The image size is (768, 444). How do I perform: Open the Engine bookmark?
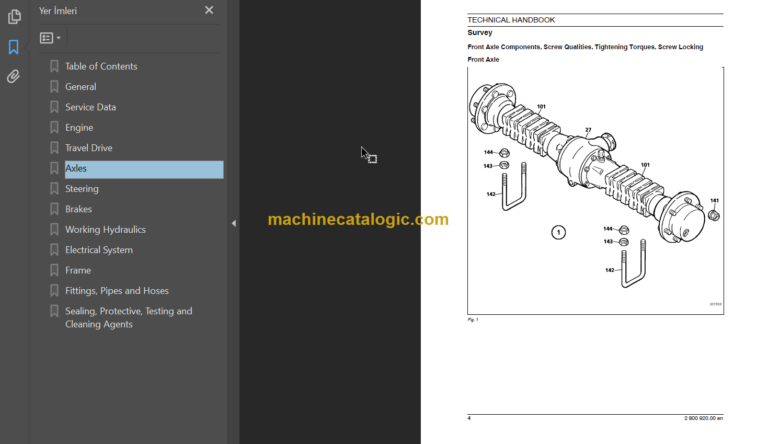click(x=79, y=127)
